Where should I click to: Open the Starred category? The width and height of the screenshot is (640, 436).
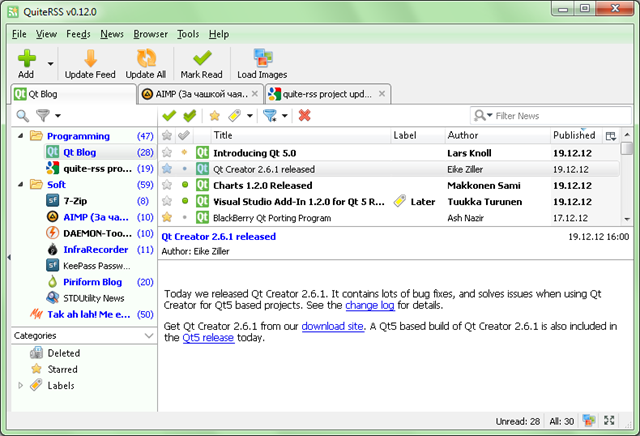tap(54, 369)
